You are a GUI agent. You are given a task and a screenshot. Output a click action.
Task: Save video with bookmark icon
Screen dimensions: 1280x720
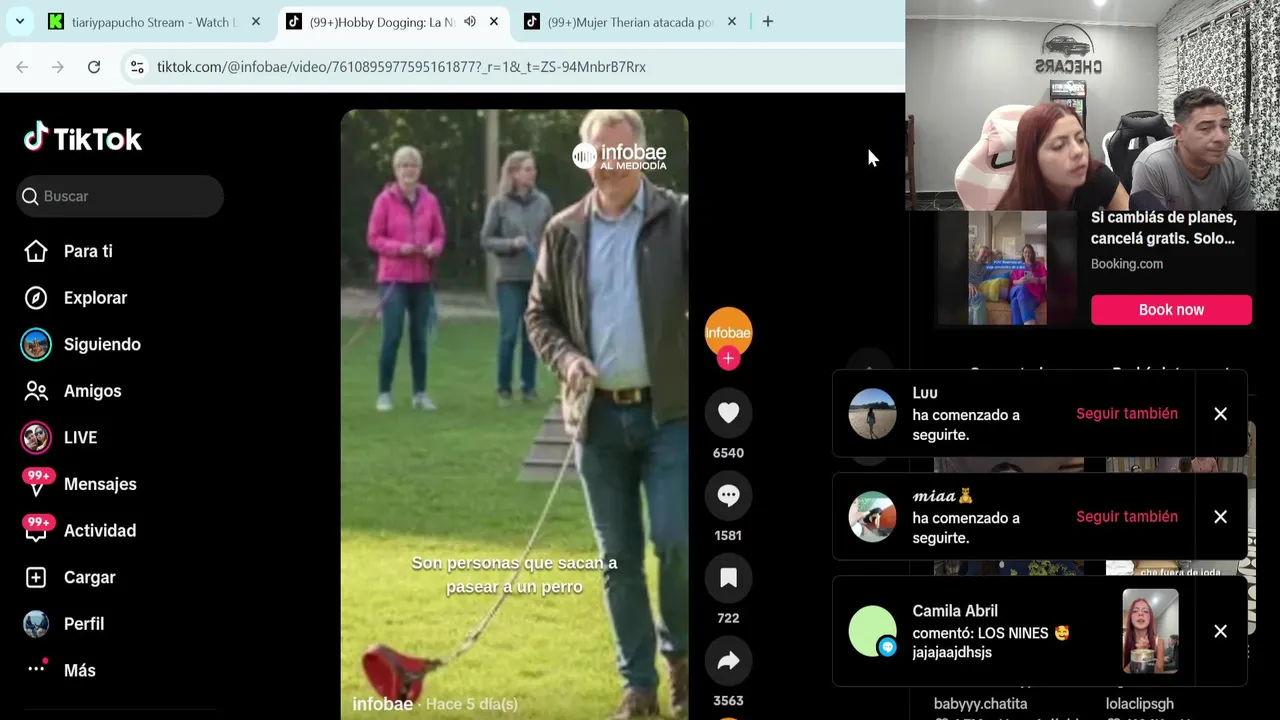coord(728,578)
